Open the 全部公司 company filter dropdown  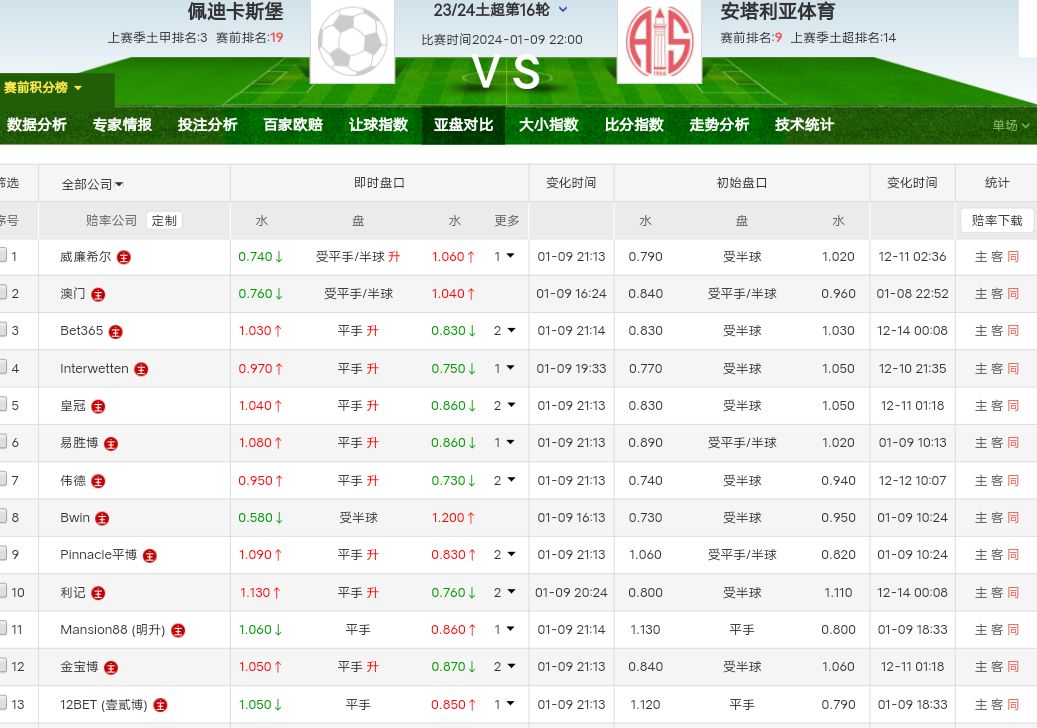[x=92, y=184]
